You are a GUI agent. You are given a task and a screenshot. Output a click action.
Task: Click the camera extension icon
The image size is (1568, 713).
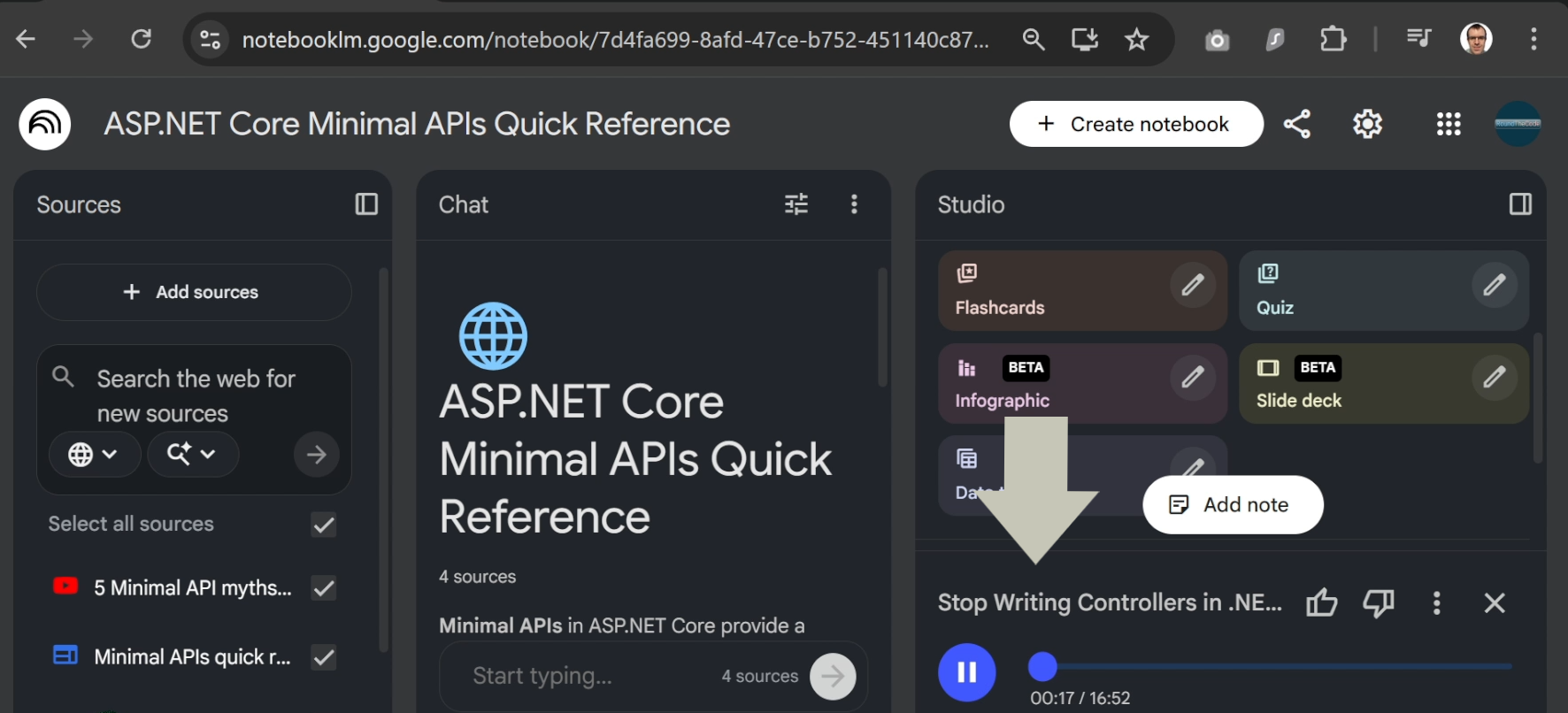point(1218,40)
